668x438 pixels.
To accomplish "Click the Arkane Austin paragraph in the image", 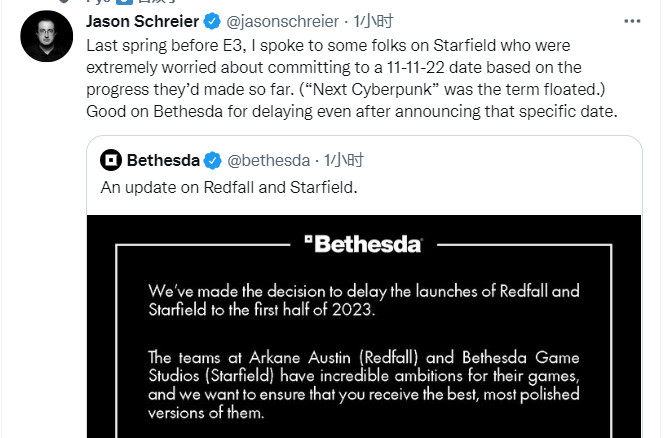I will (x=363, y=384).
